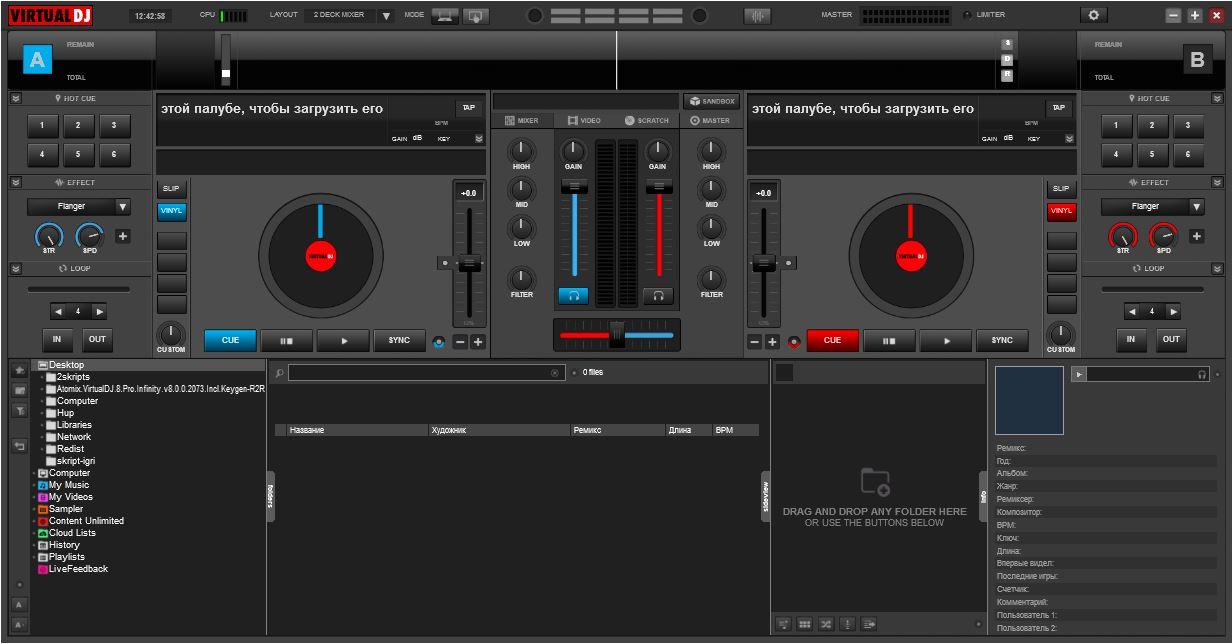
Task: Click the filter folder icon in browser sidebar
Action: click(x=19, y=410)
